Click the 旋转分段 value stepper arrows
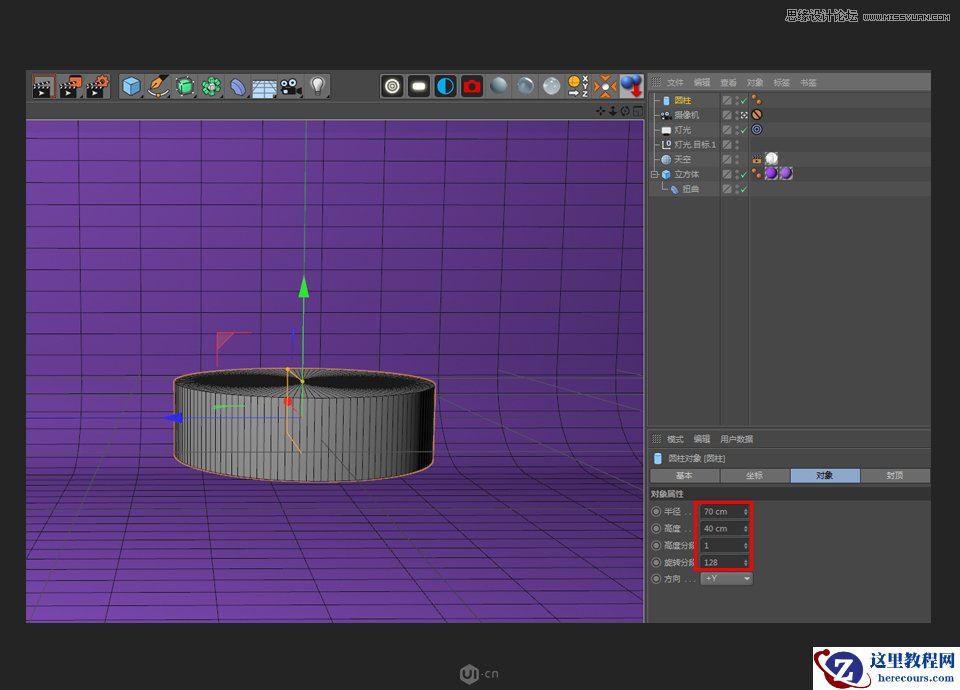This screenshot has height=690, width=960. (748, 562)
